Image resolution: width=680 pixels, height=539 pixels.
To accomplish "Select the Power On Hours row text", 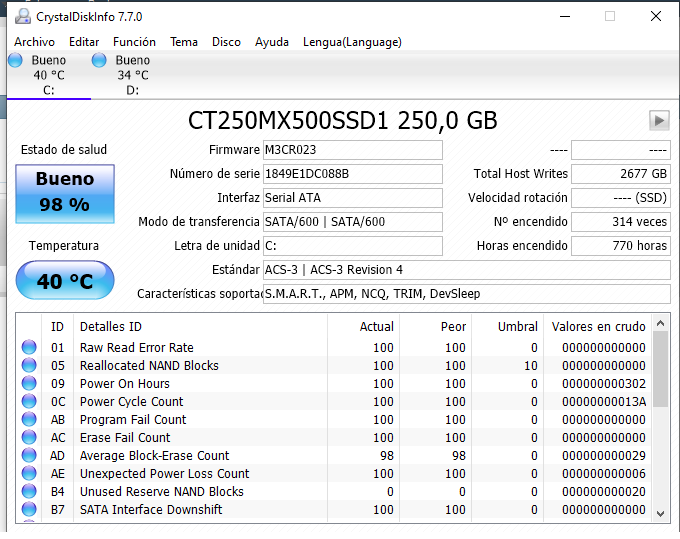I will (x=125, y=383).
